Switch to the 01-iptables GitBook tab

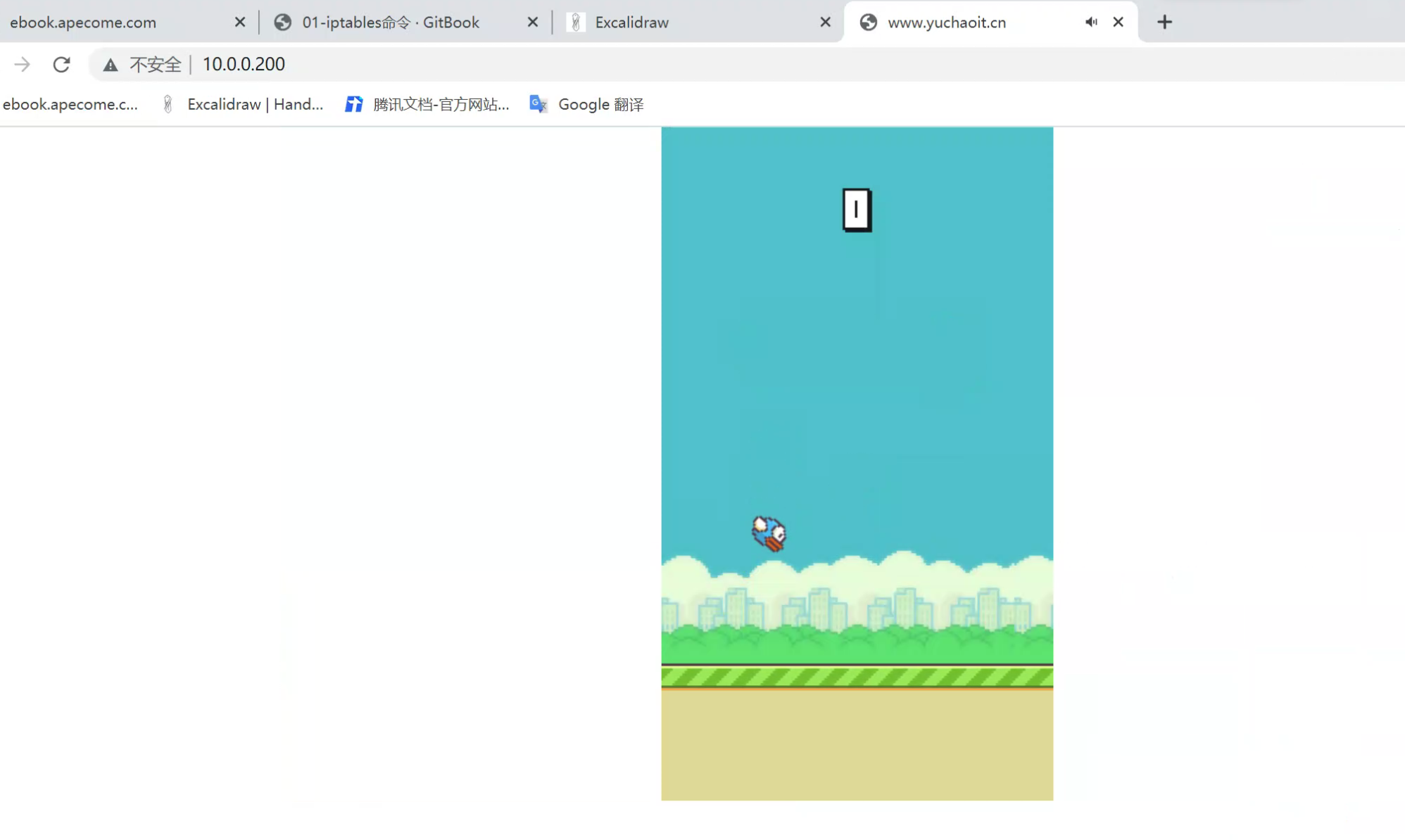point(391,22)
